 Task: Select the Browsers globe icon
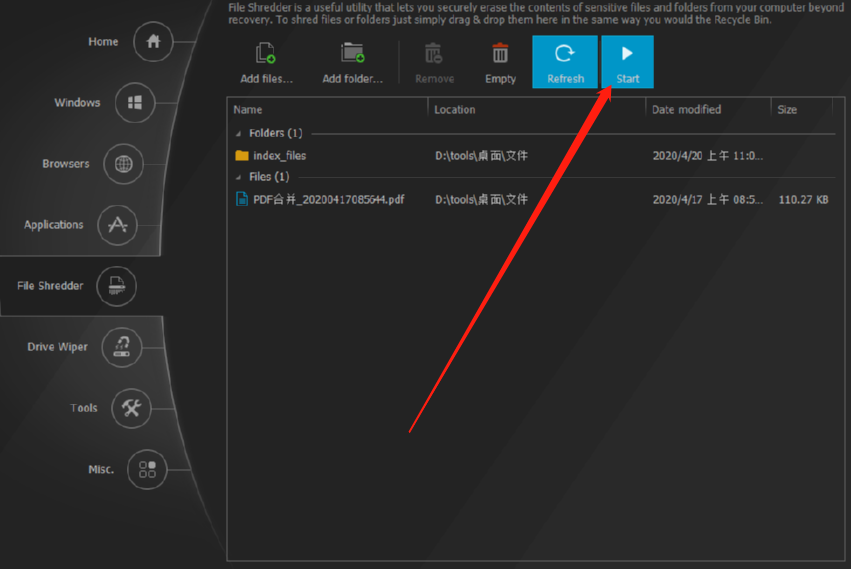coord(123,164)
